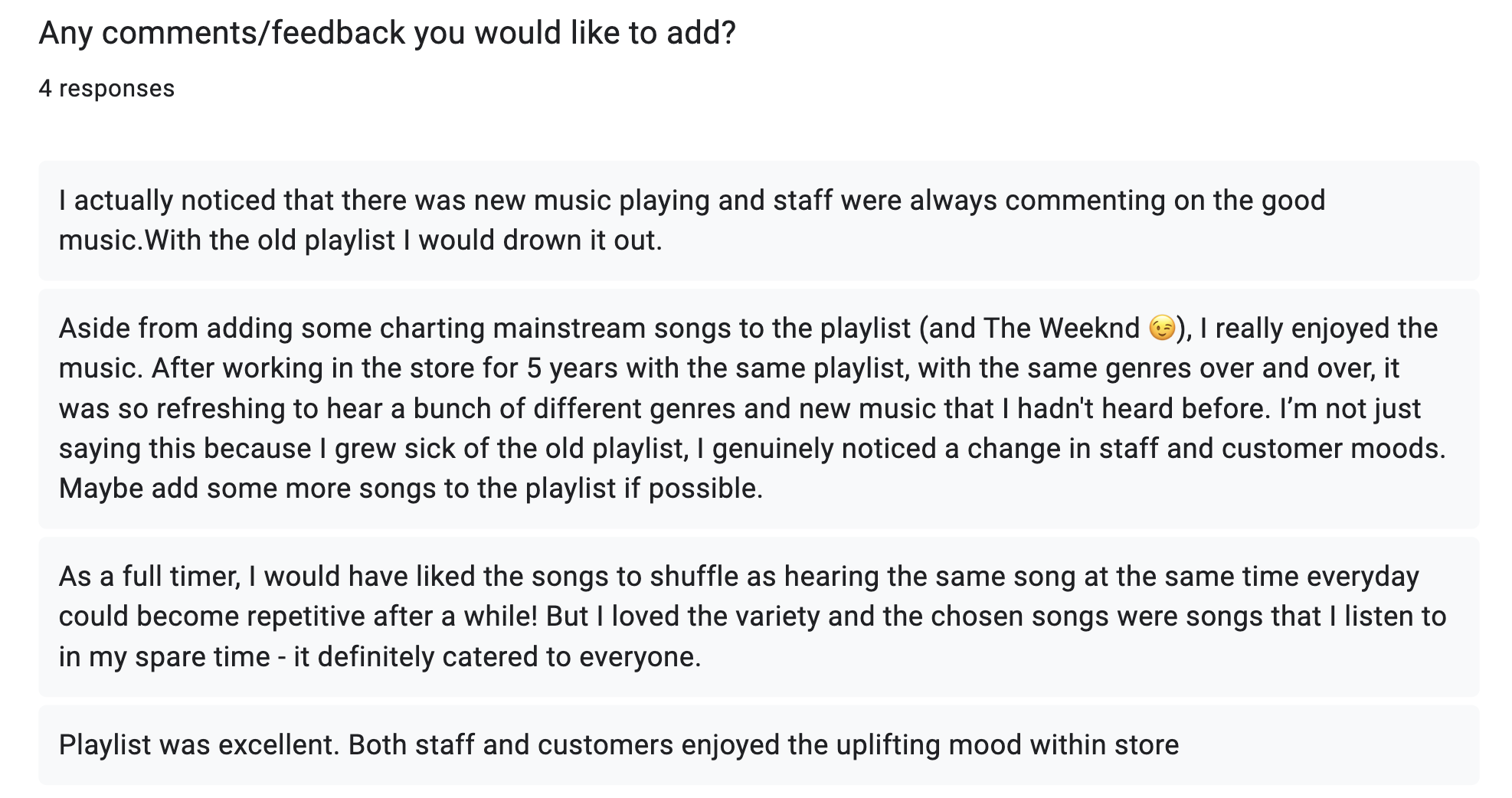Select the 'As a full timer' response card
1512x798 pixels.
(x=758, y=616)
